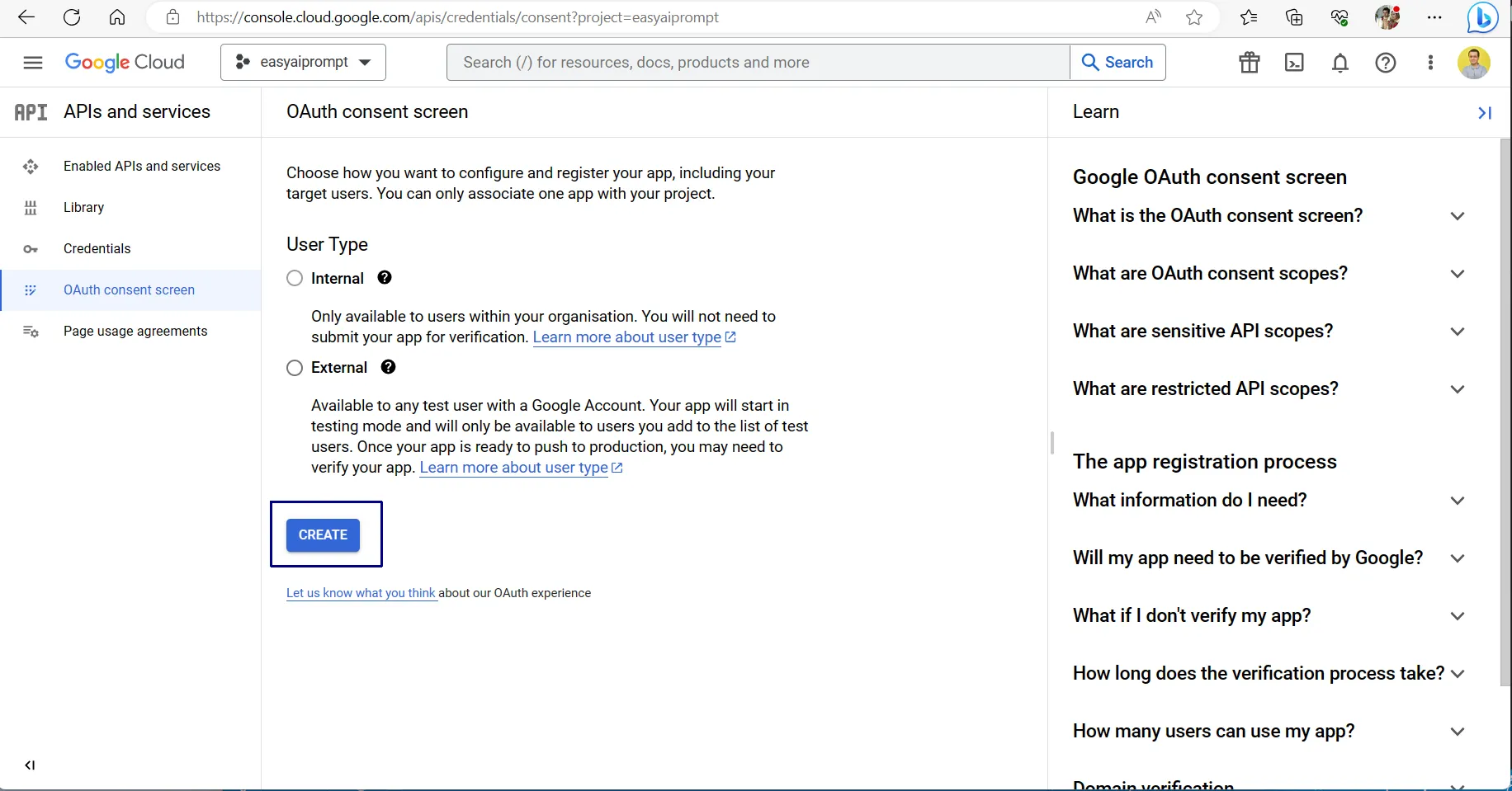Open Page usage agreements menu item

click(x=131, y=332)
